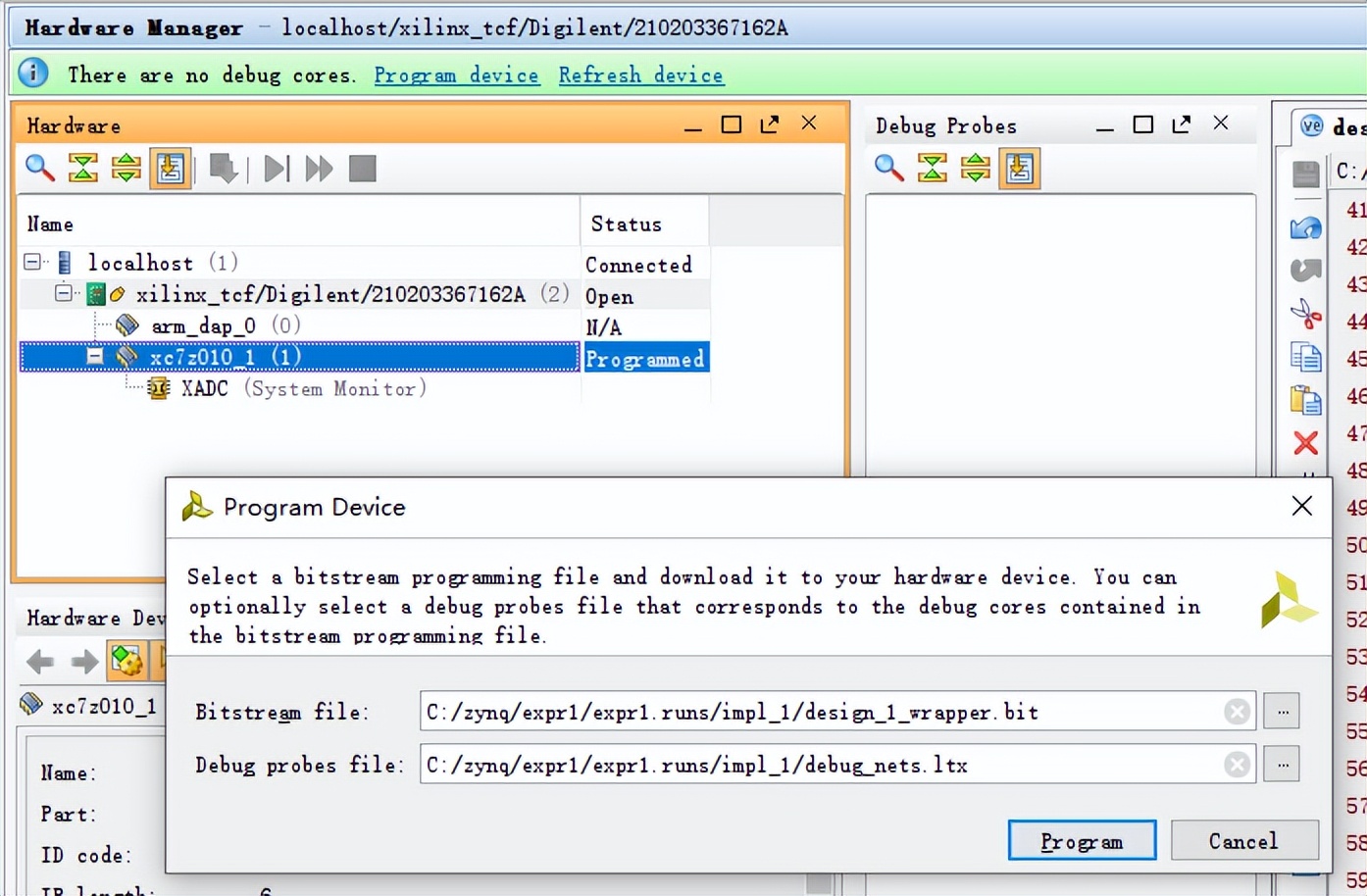
Task: Collapse all items in Hardware panel toolbar
Action: [83, 169]
